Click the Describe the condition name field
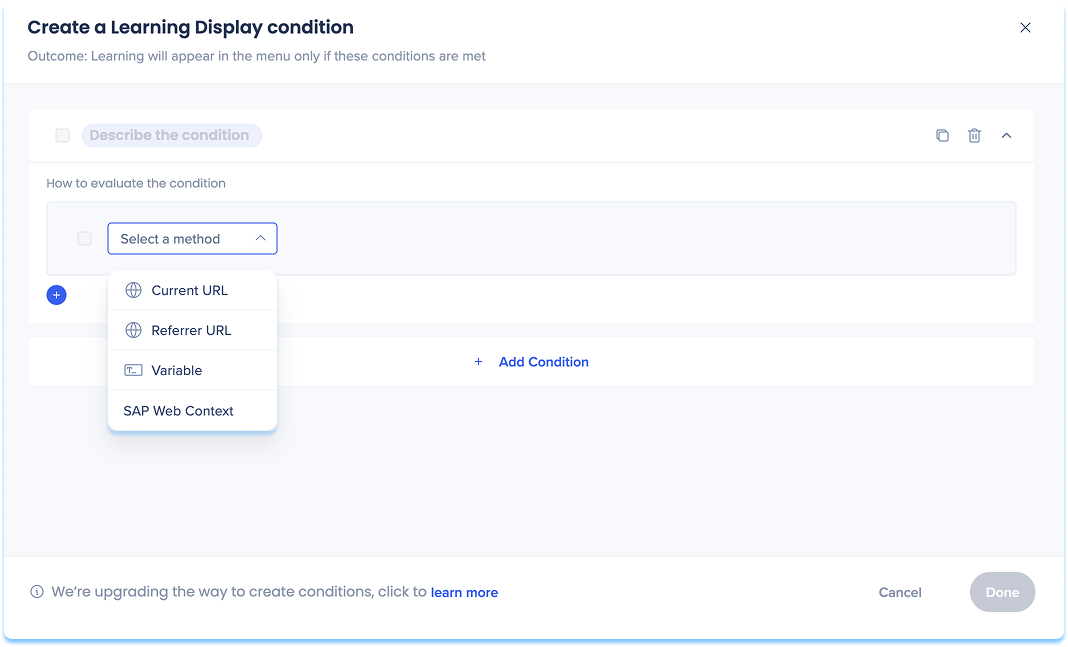The width and height of the screenshot is (1068, 647). pyautogui.click(x=170, y=135)
